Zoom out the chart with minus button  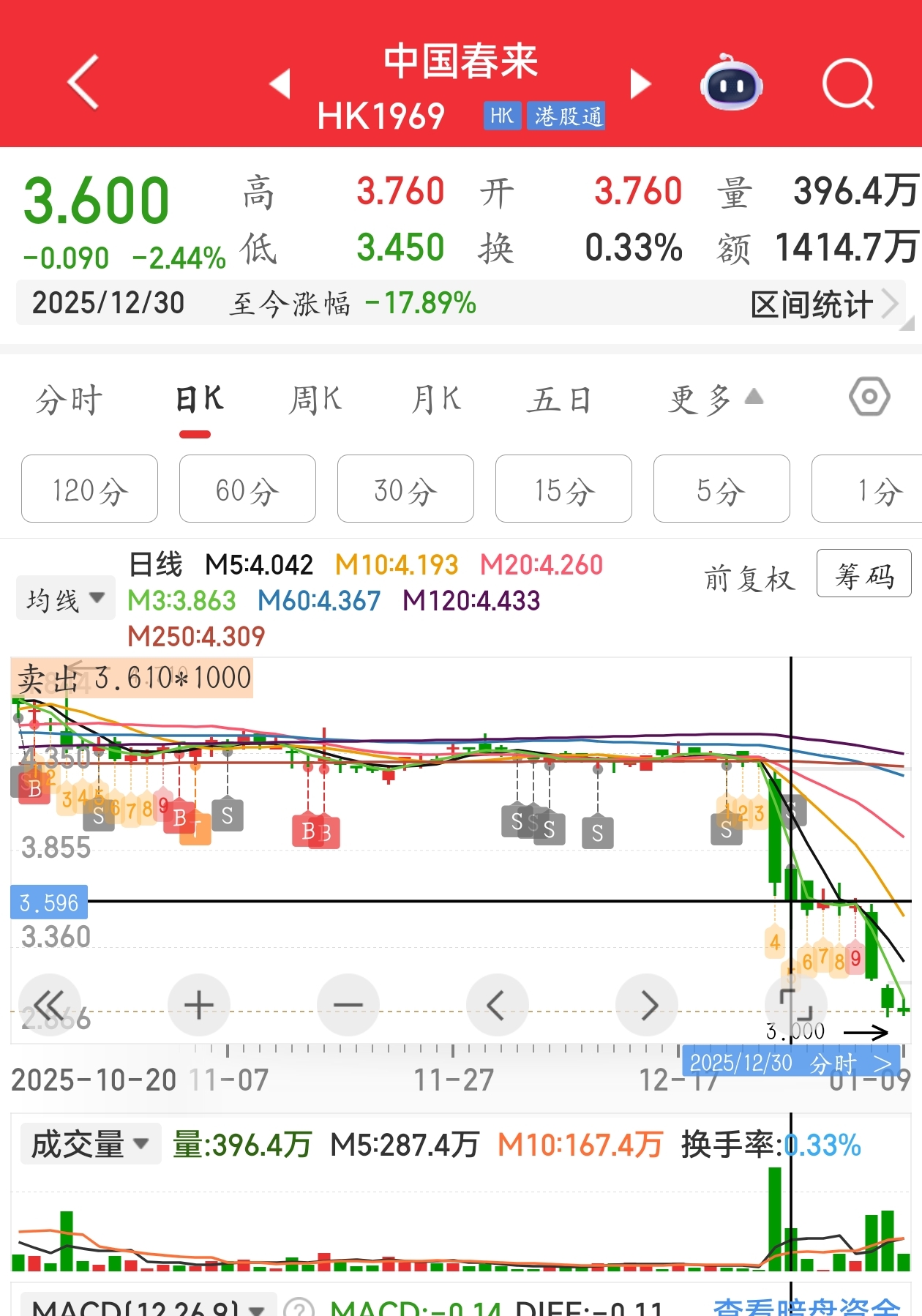tap(348, 1005)
